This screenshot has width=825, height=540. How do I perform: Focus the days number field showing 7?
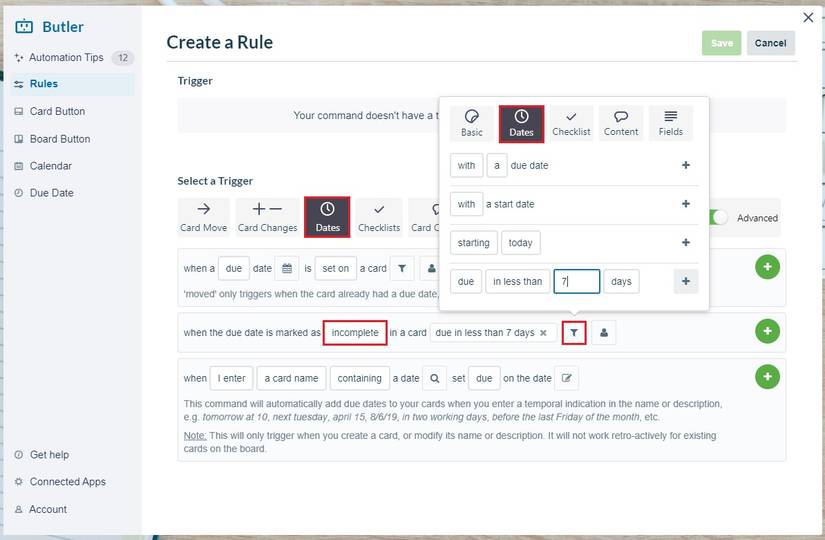[577, 282]
